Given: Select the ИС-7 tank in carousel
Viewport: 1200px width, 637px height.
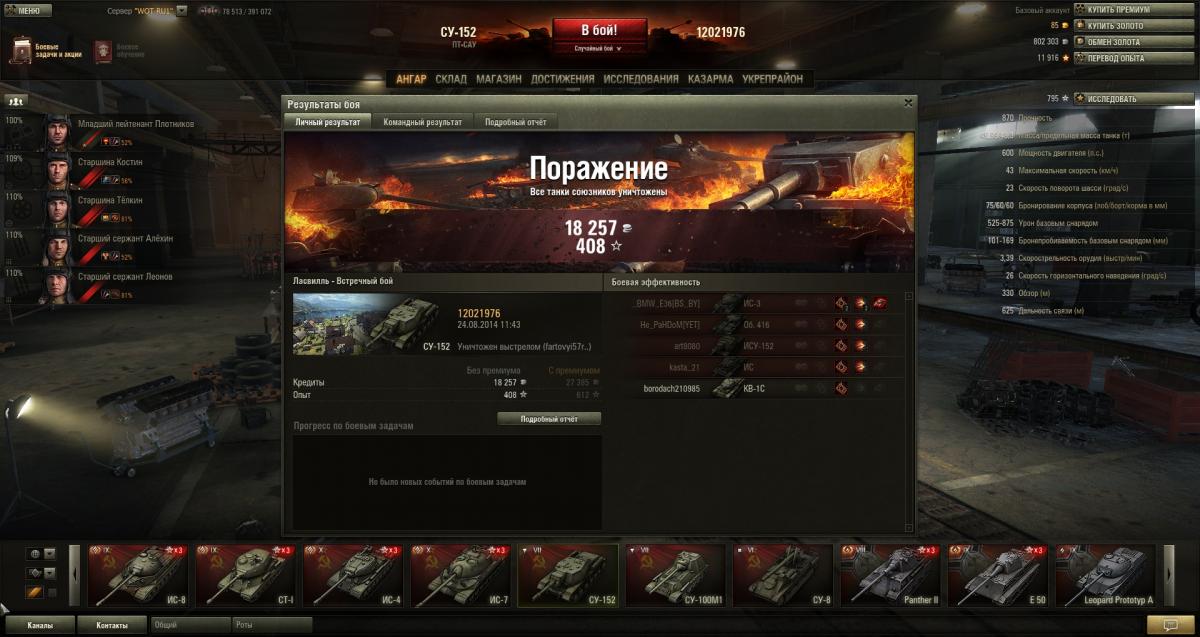Looking at the screenshot, I should 458,575.
